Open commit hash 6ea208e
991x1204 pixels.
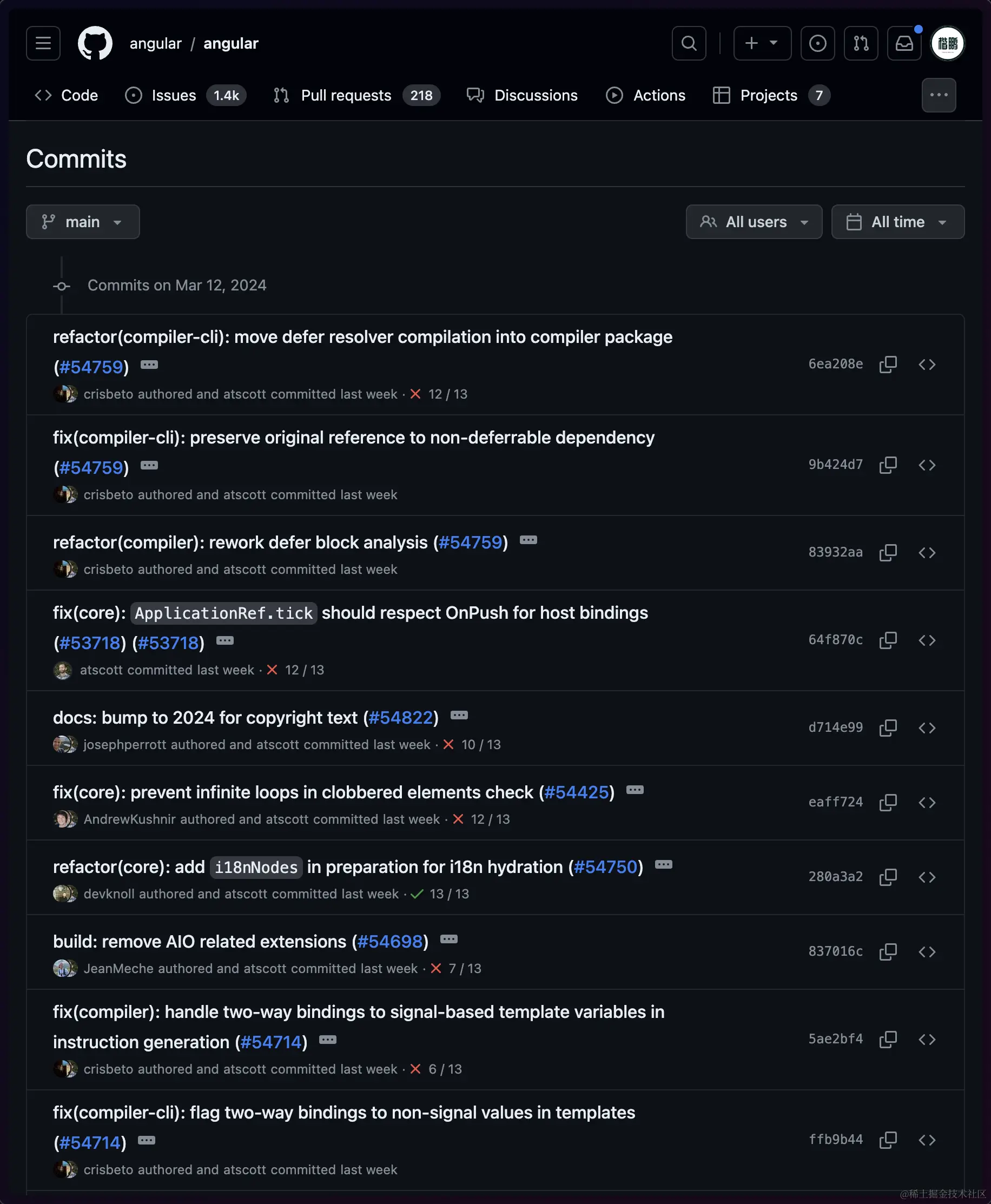(x=835, y=364)
